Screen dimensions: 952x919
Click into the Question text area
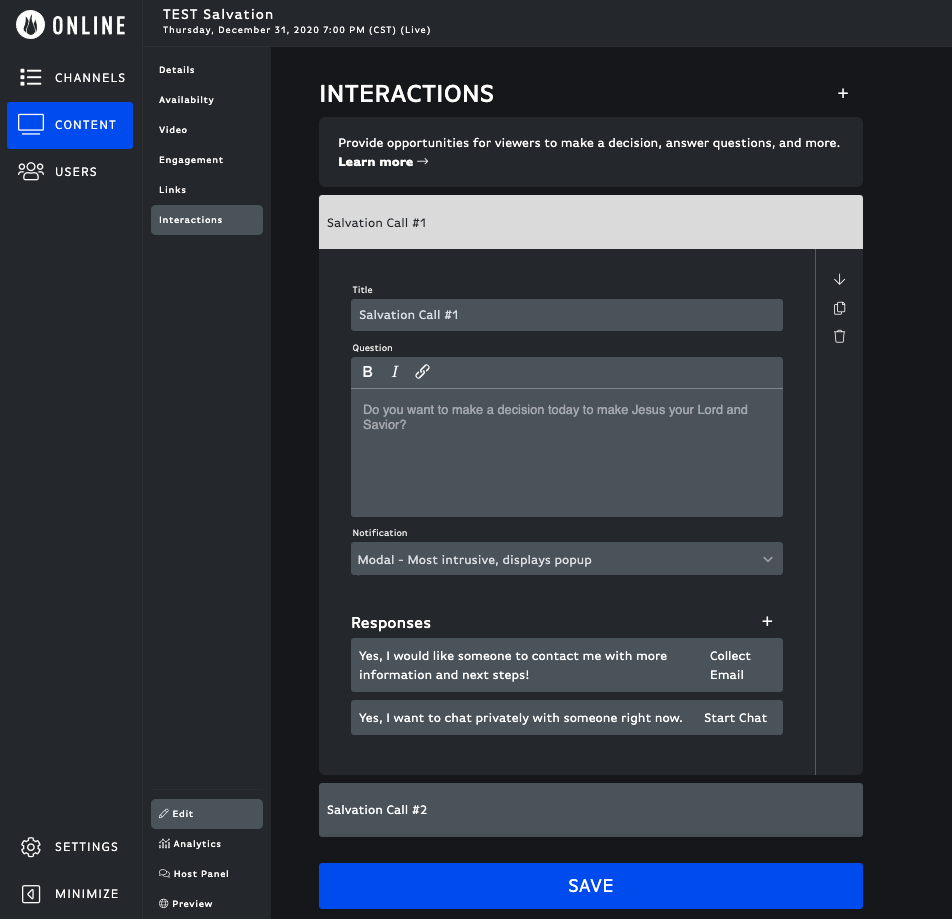click(566, 453)
